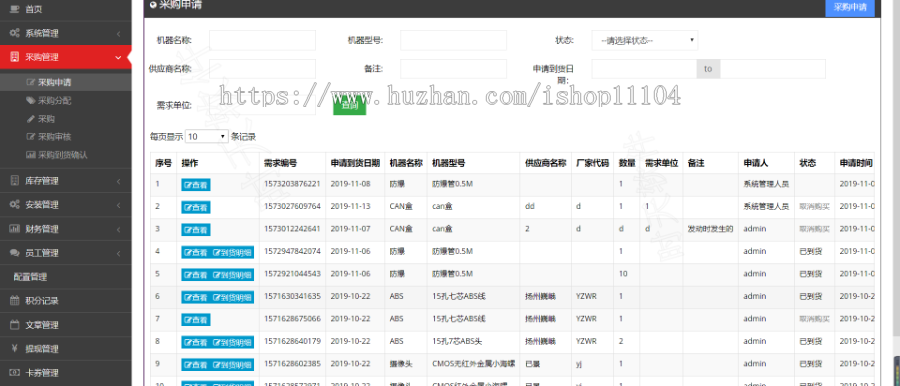The height and width of the screenshot is (386, 900).
Task: Click the 积分记录 calendar icon
Action: pos(14,300)
